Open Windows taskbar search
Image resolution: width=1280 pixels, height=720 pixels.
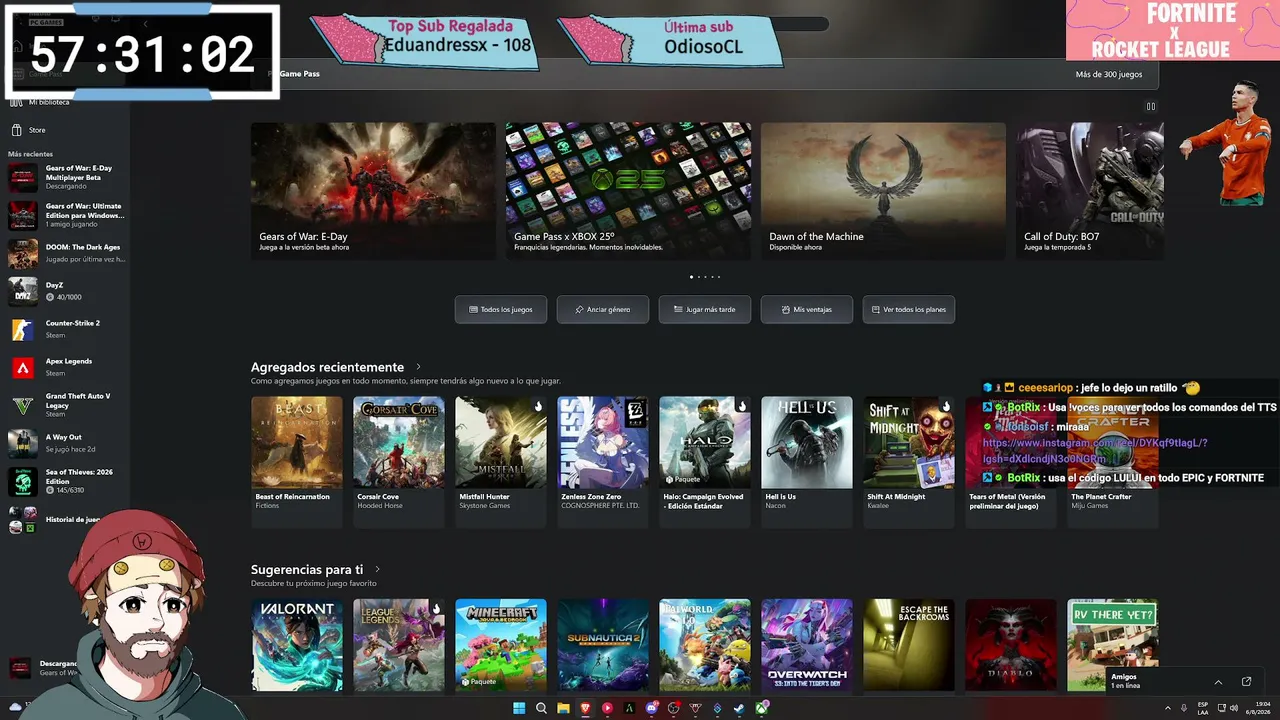coord(541,708)
